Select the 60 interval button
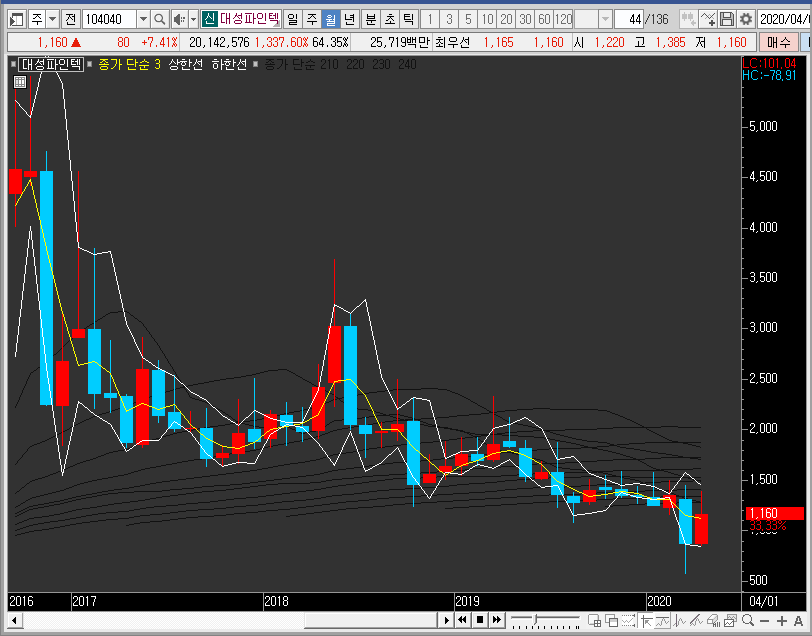The height and width of the screenshot is (636, 812). click(x=544, y=20)
